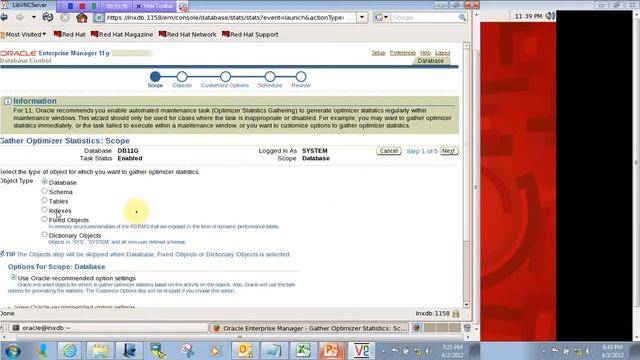Image resolution: width=640 pixels, height=360 pixels.
Task: Open the Red Hat Support bookmark
Action: (250, 35)
